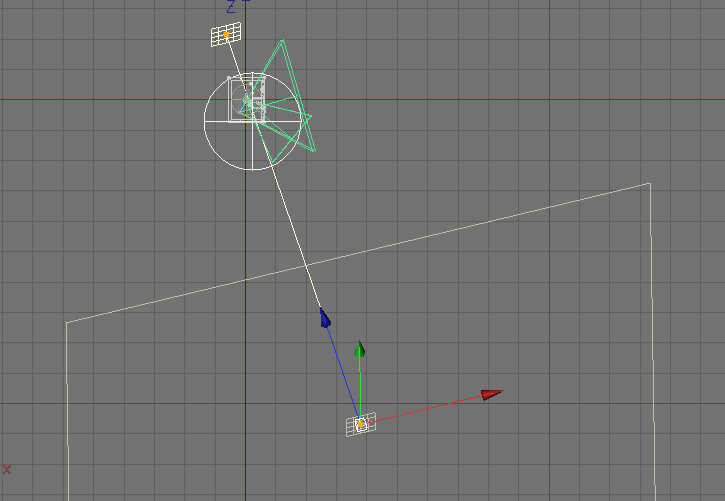Select the light target icon at the gizmo origin
The image size is (725, 501).
click(x=361, y=424)
